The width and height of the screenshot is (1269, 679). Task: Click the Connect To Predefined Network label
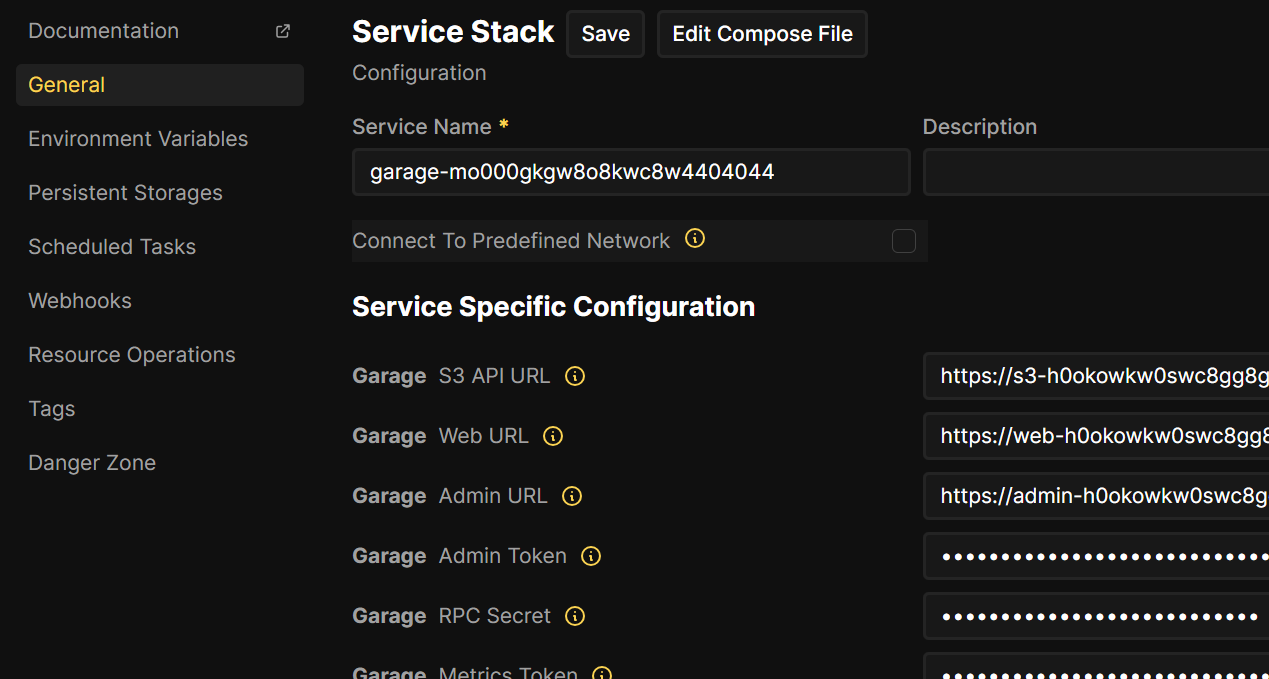coord(511,241)
